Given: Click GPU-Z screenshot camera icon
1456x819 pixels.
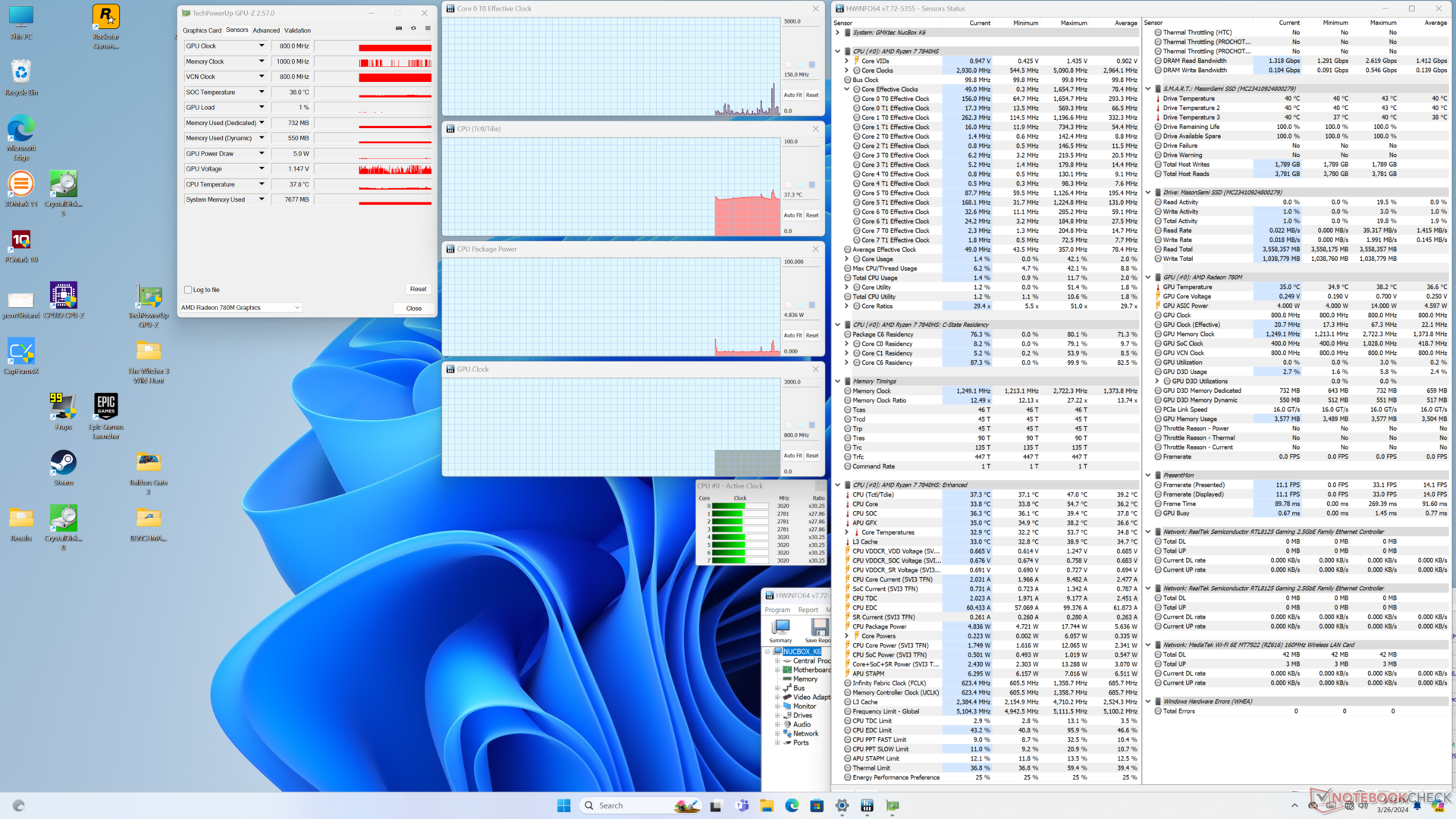Looking at the screenshot, I should pos(399,29).
